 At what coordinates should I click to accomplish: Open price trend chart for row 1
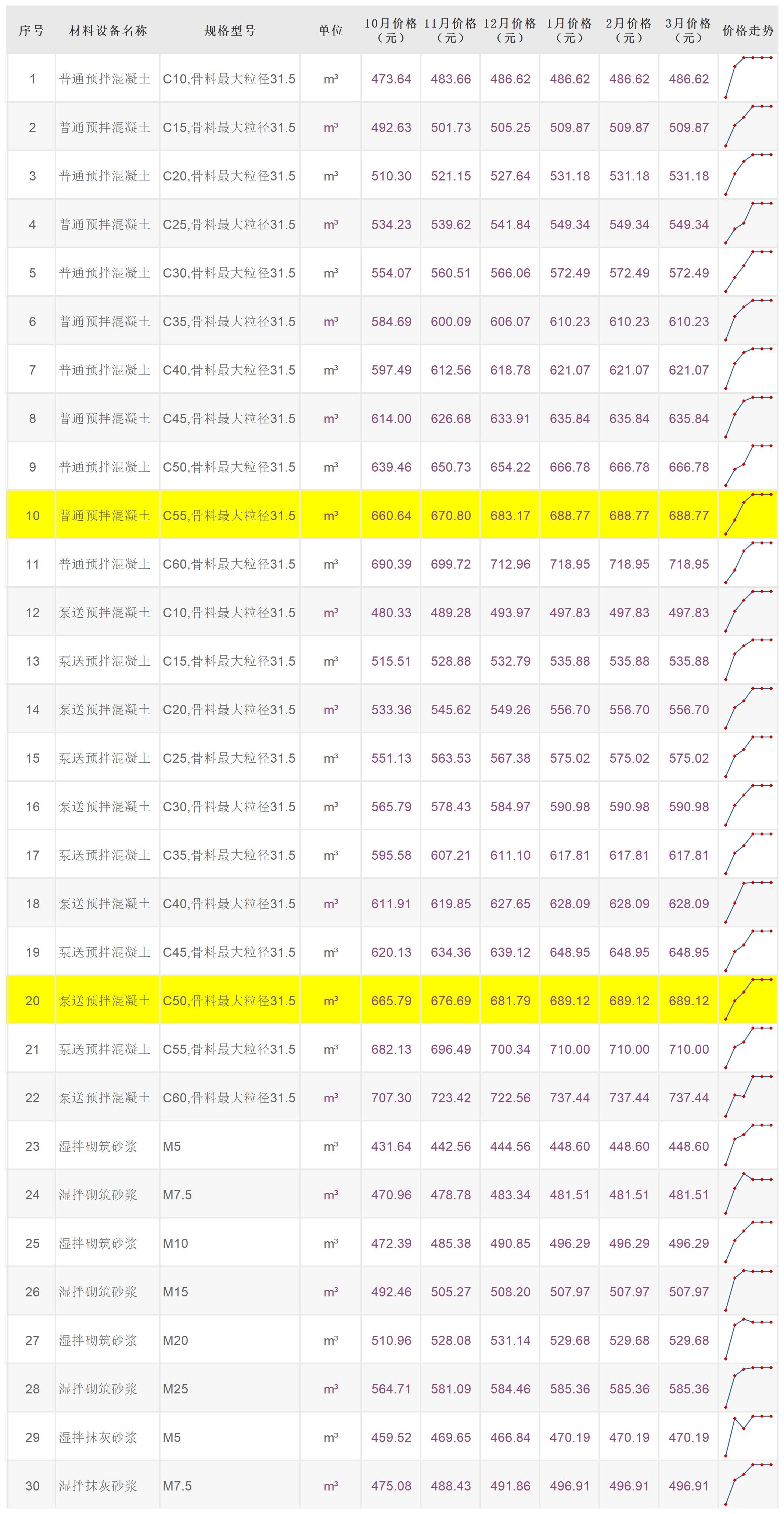748,78
